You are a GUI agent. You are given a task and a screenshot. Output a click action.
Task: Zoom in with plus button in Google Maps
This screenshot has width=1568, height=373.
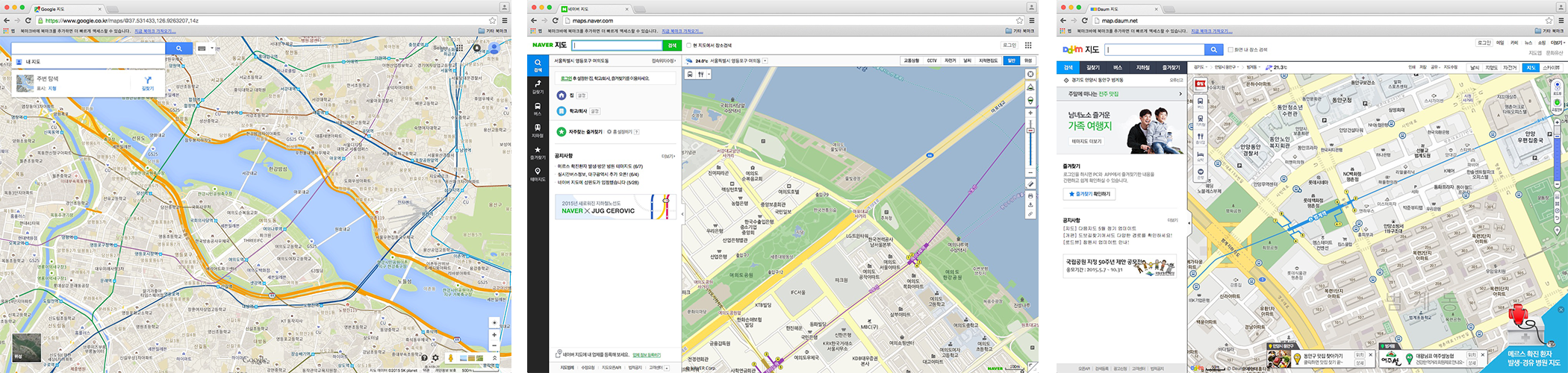coord(494,335)
